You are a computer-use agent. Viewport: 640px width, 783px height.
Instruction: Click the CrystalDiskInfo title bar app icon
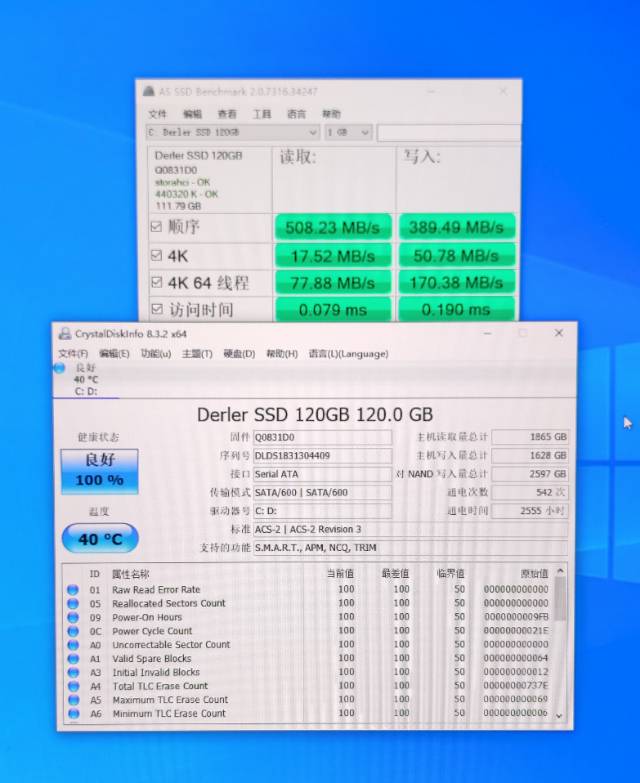click(x=65, y=334)
